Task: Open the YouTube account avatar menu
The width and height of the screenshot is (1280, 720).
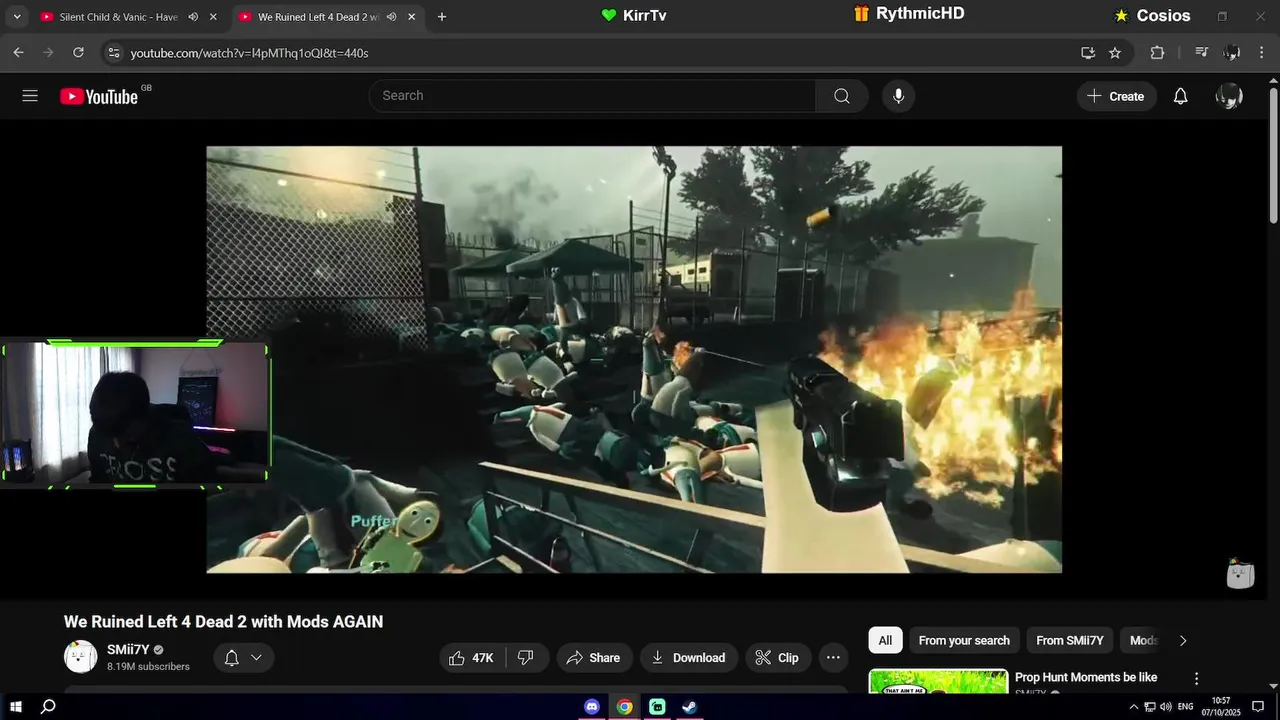Action: [1229, 96]
